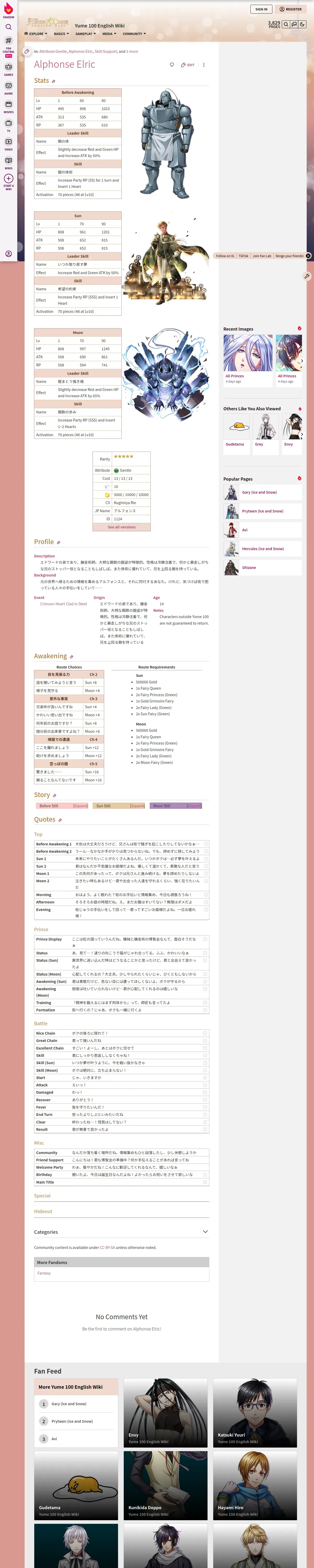Open the TV section in sidebar
This screenshot has width=314, height=1568.
coord(9,125)
